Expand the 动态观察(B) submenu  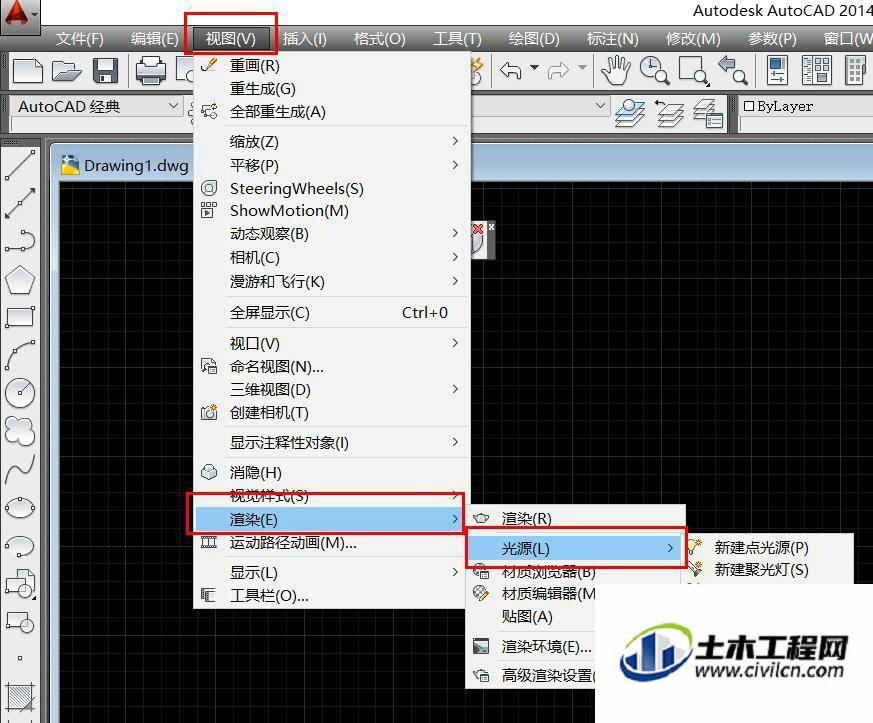coord(332,234)
